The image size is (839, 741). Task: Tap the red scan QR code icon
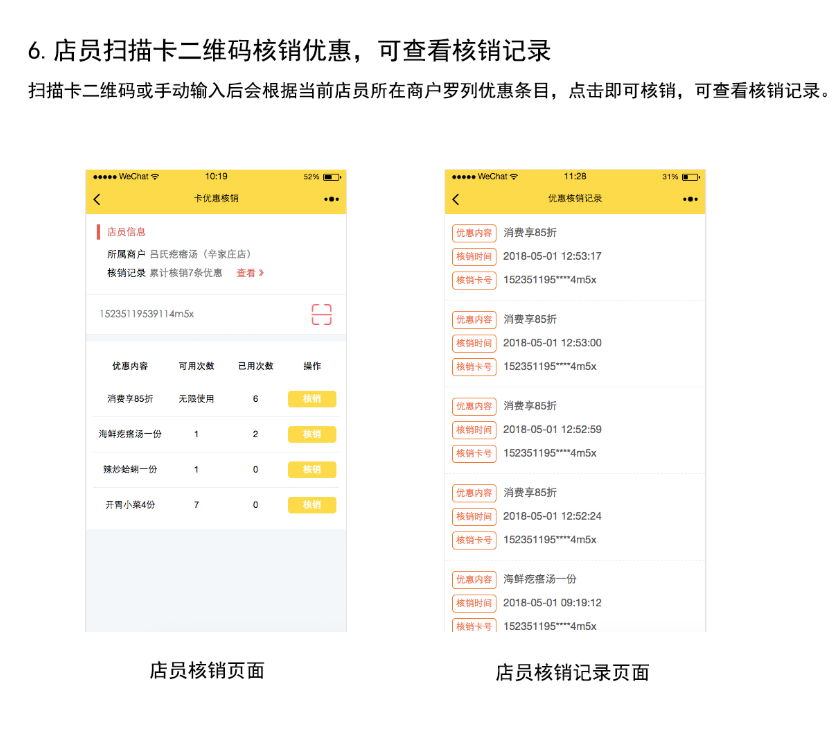tap(321, 314)
